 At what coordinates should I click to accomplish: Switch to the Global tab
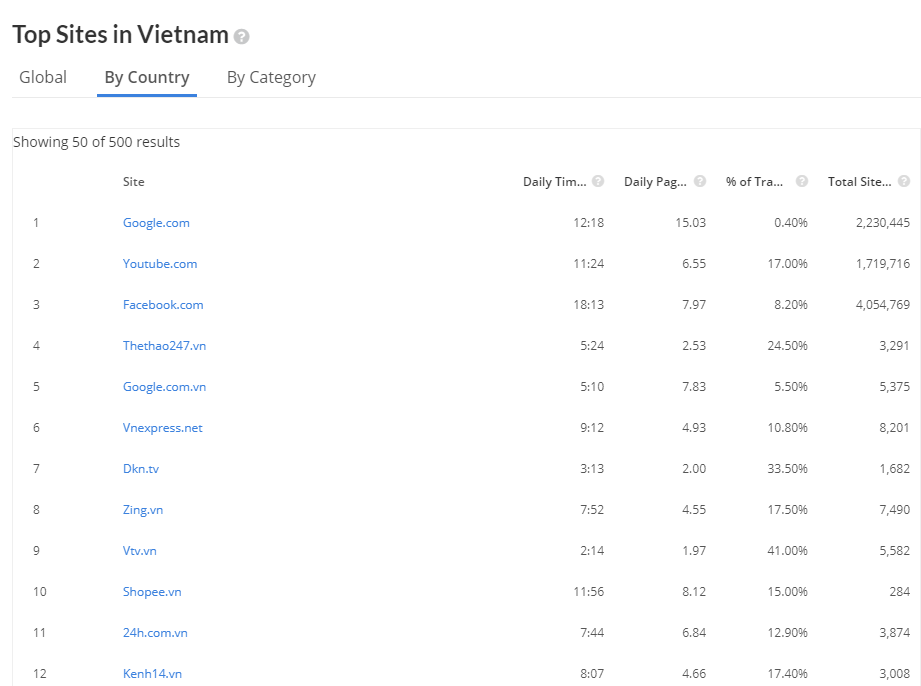(43, 78)
